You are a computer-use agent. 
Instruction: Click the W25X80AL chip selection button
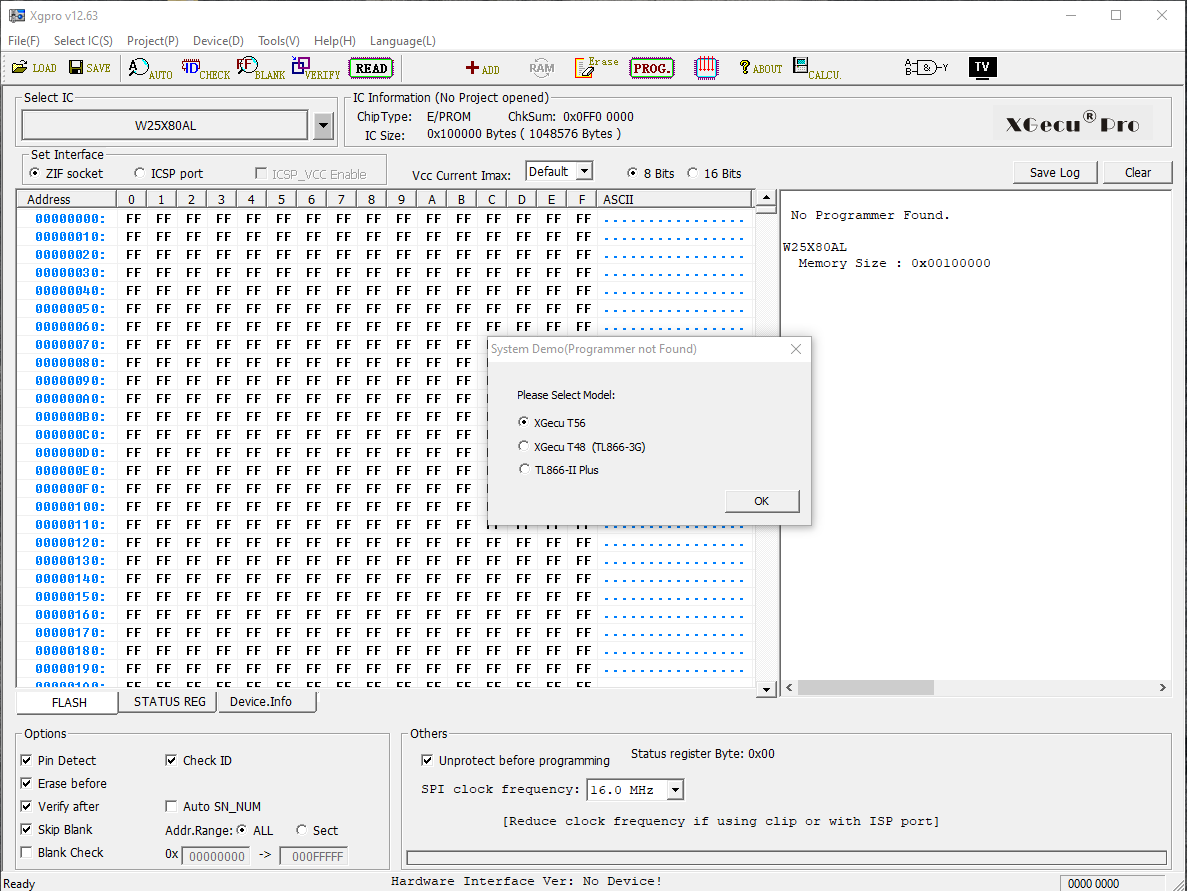click(x=165, y=126)
